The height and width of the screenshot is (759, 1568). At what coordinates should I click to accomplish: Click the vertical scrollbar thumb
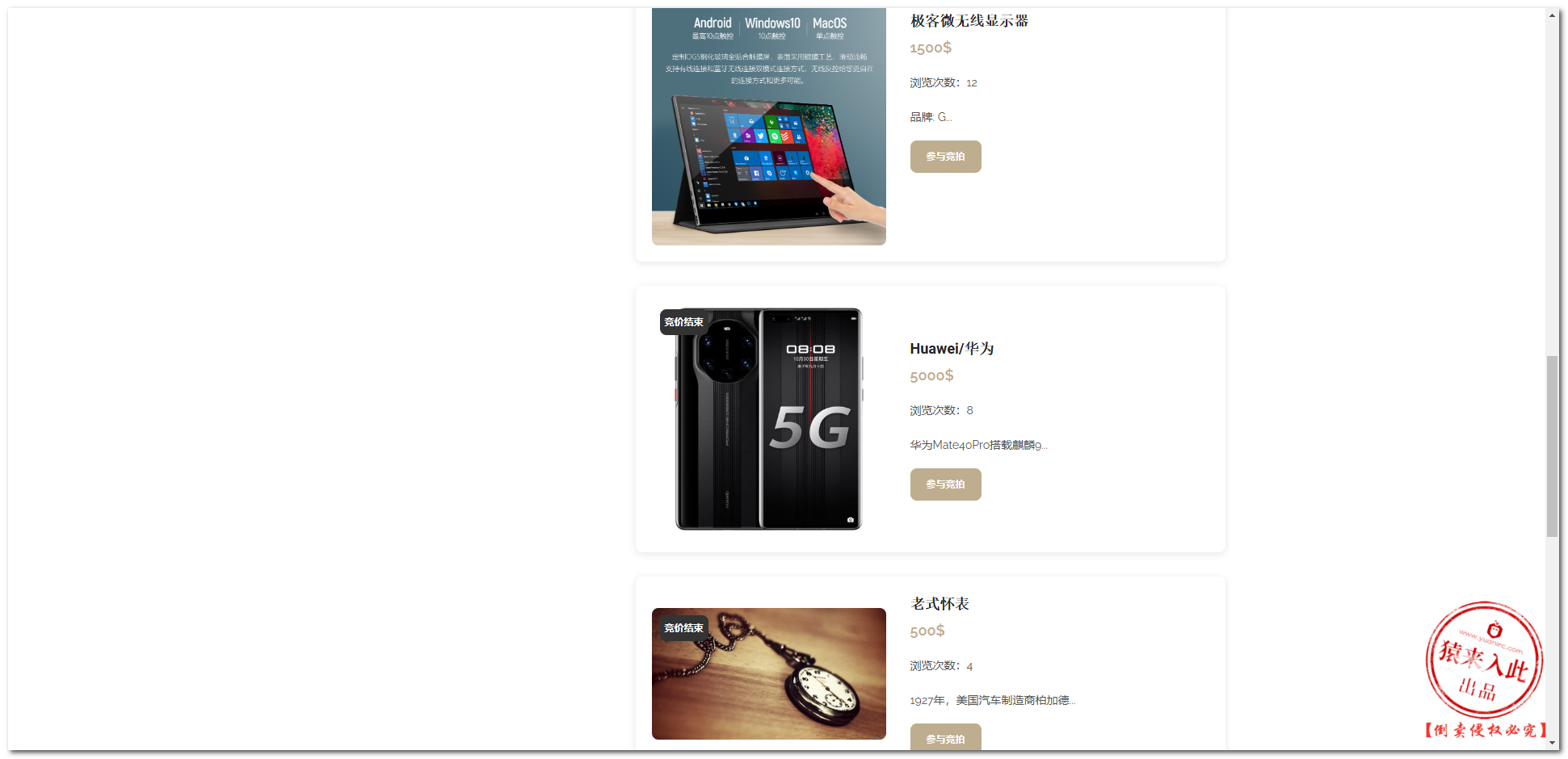click(x=1553, y=446)
